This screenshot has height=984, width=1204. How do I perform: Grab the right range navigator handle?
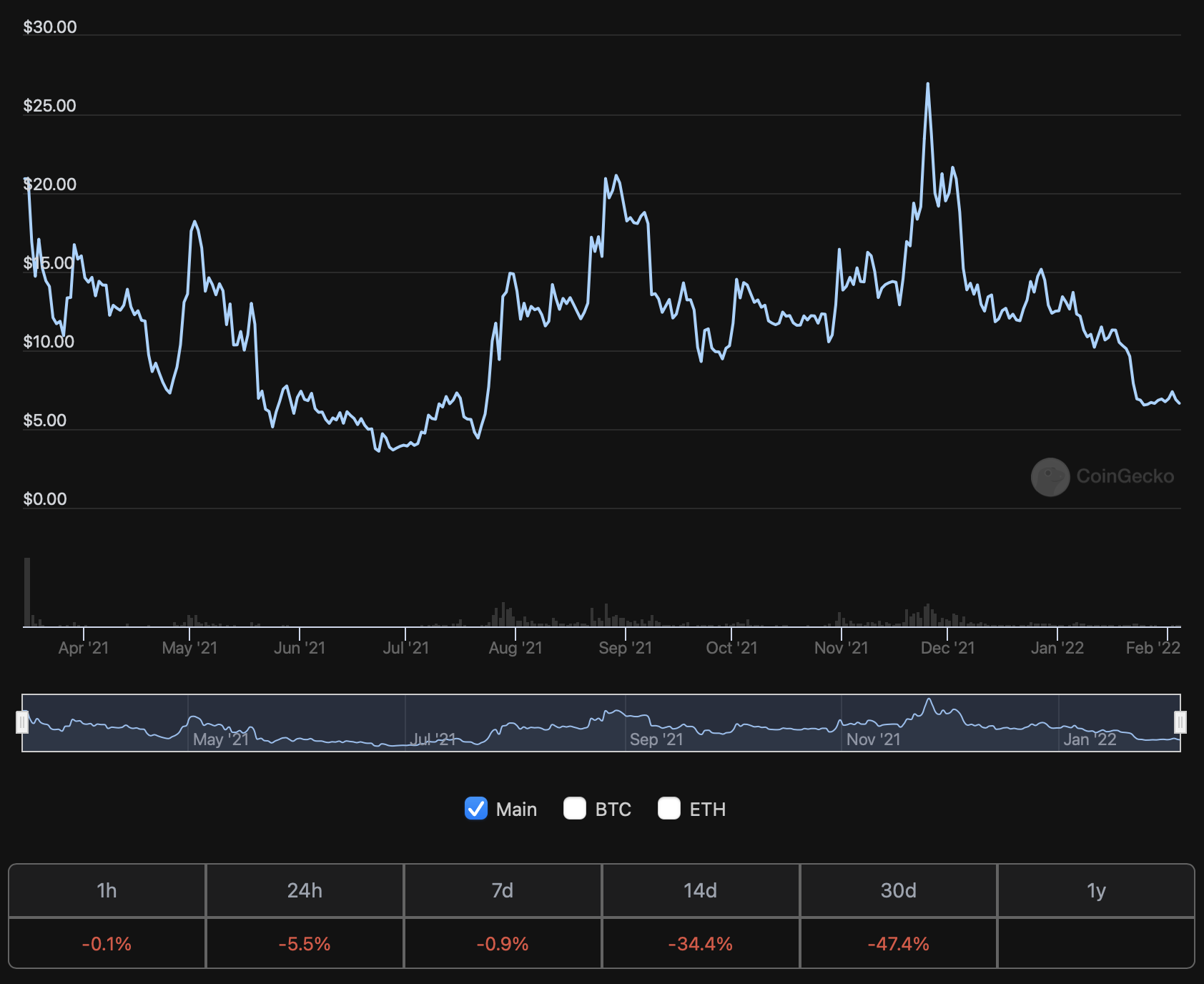(x=1180, y=722)
